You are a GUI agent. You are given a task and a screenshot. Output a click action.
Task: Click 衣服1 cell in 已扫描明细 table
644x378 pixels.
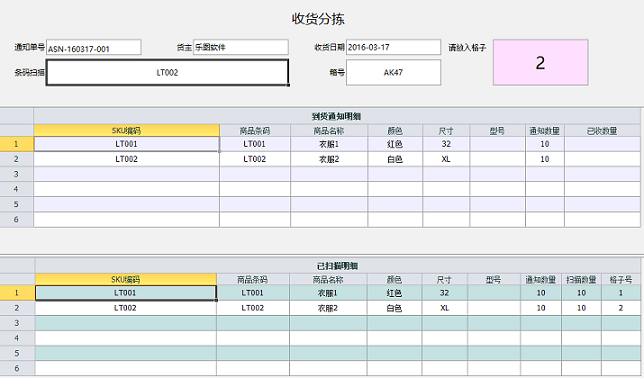coord(328,293)
